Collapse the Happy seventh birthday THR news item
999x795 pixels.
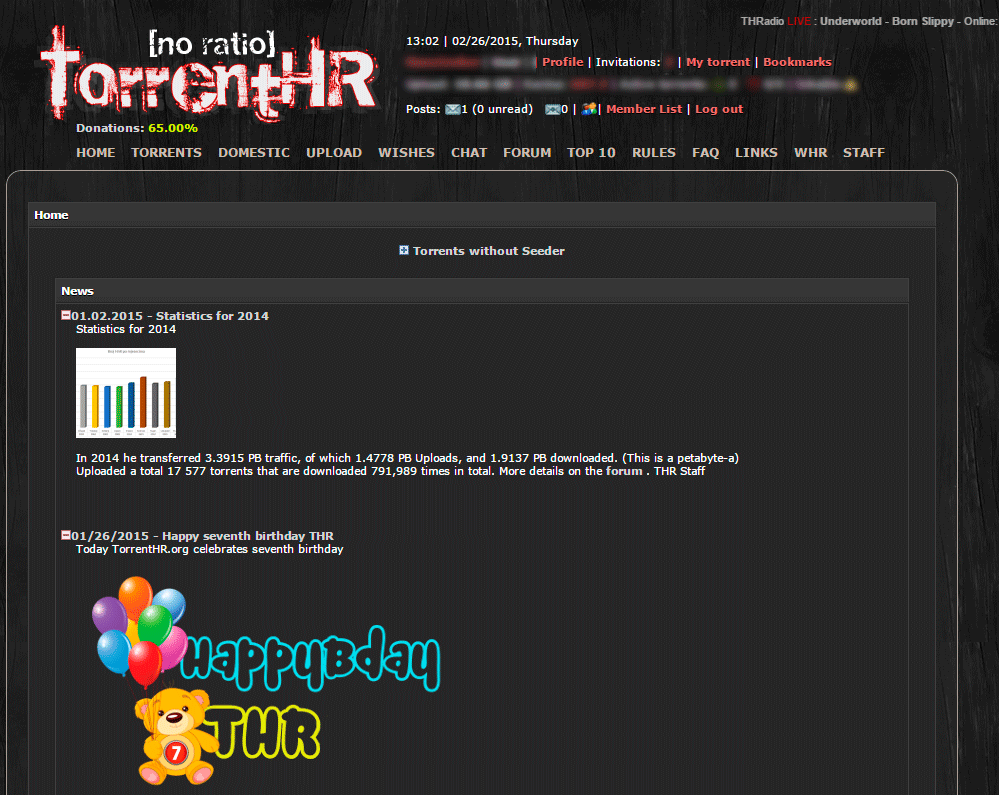pos(66,535)
